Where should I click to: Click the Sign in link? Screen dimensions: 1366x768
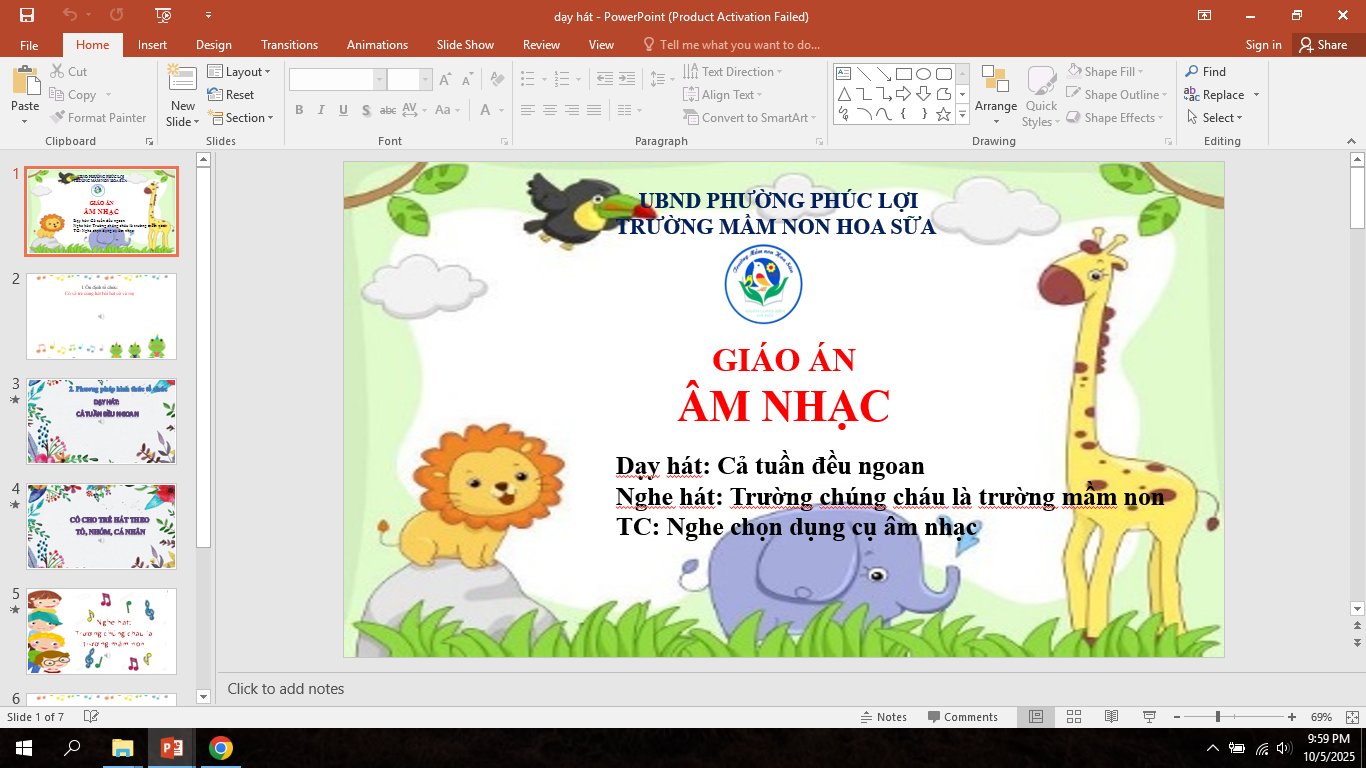pyautogui.click(x=1263, y=45)
